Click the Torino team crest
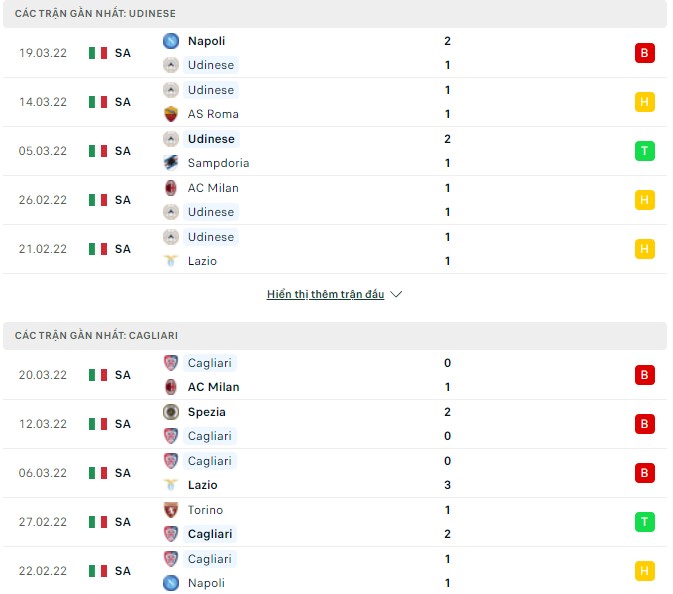Image resolution: width=673 pixels, height=594 pixels. pyautogui.click(x=171, y=510)
